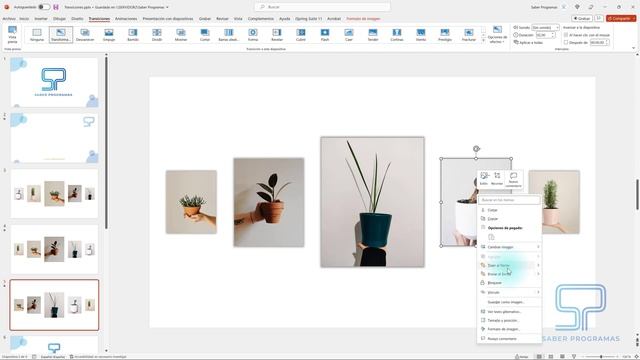The image size is (640, 360).
Task: Collapse the ribbon with the chevron
Action: (633, 48)
